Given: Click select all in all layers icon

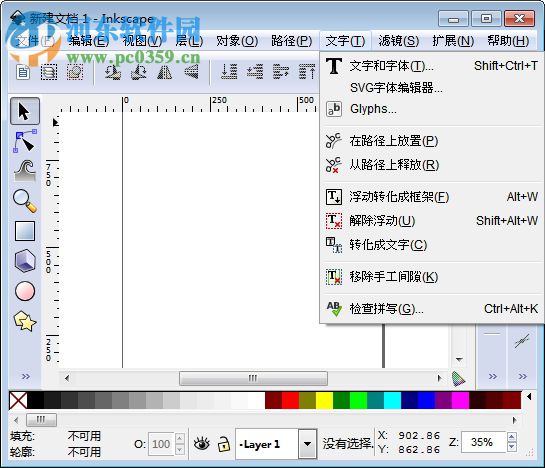Looking at the screenshot, I should point(49,73).
